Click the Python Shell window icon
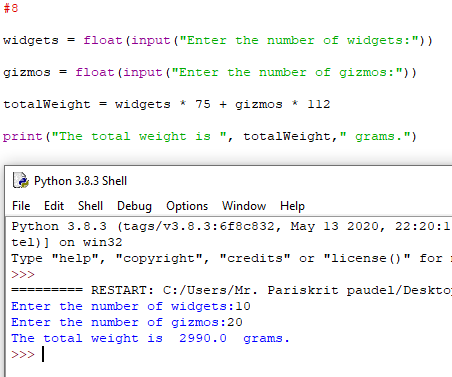The width and height of the screenshot is (452, 377). click(20, 180)
